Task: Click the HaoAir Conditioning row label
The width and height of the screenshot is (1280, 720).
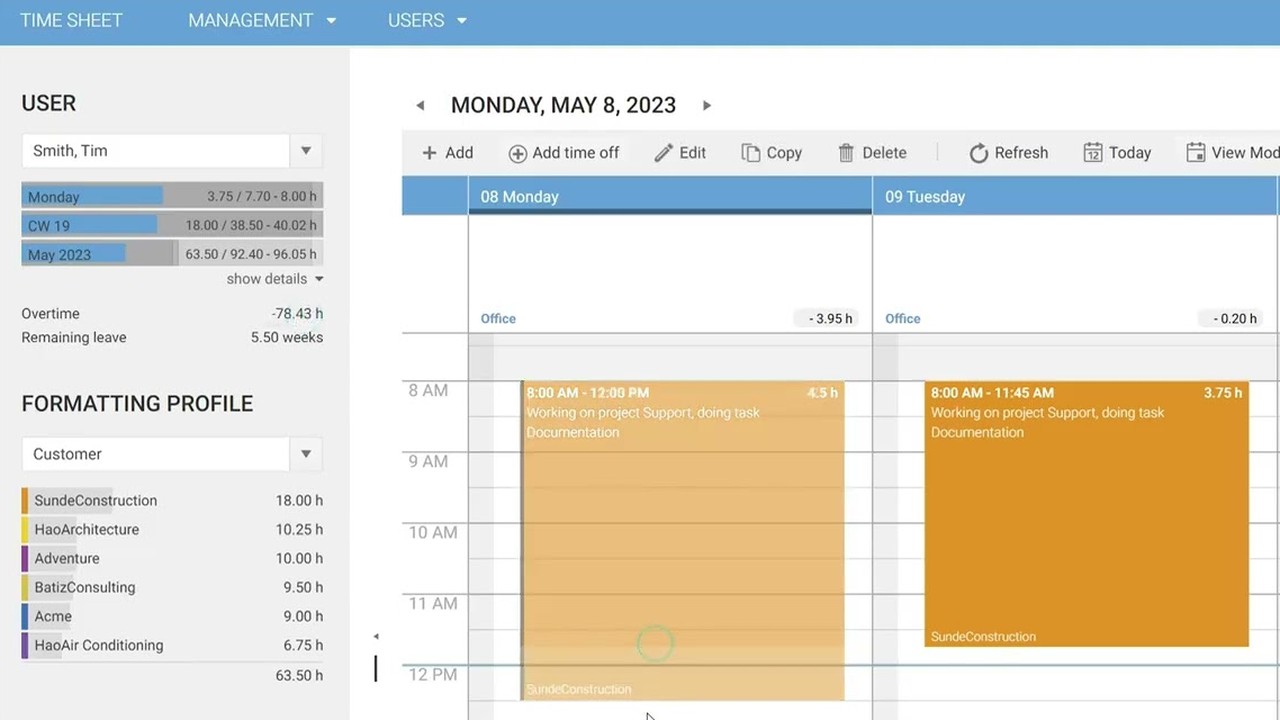Action: click(99, 645)
